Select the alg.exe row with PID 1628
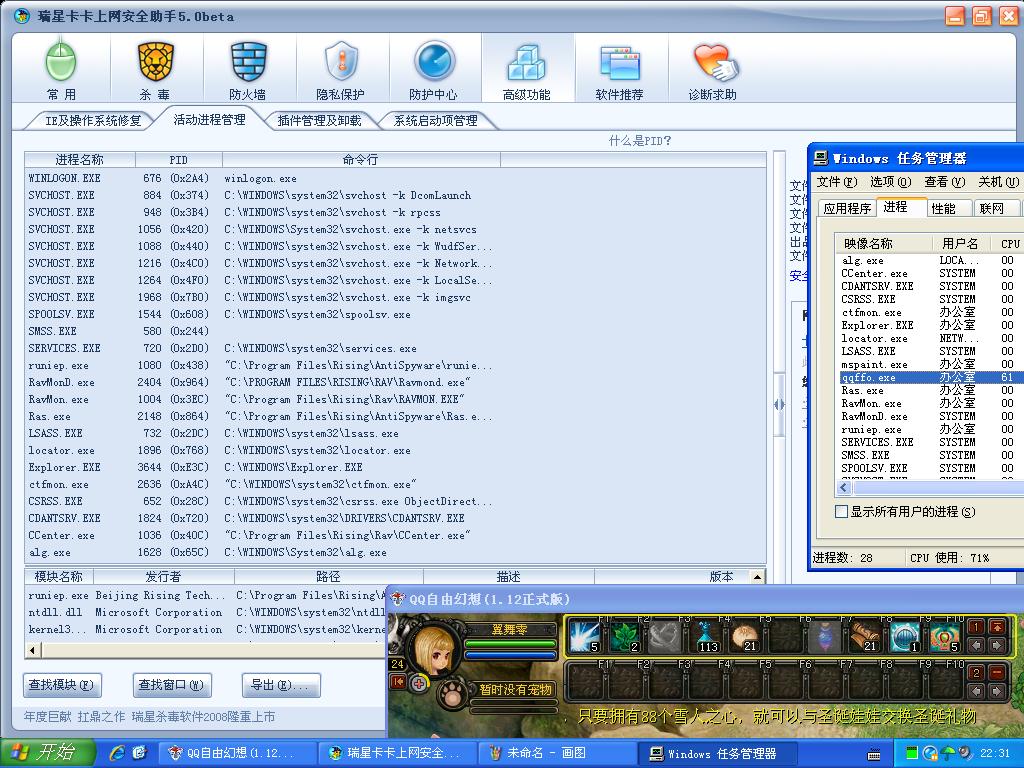The height and width of the screenshot is (768, 1024). tap(395, 552)
